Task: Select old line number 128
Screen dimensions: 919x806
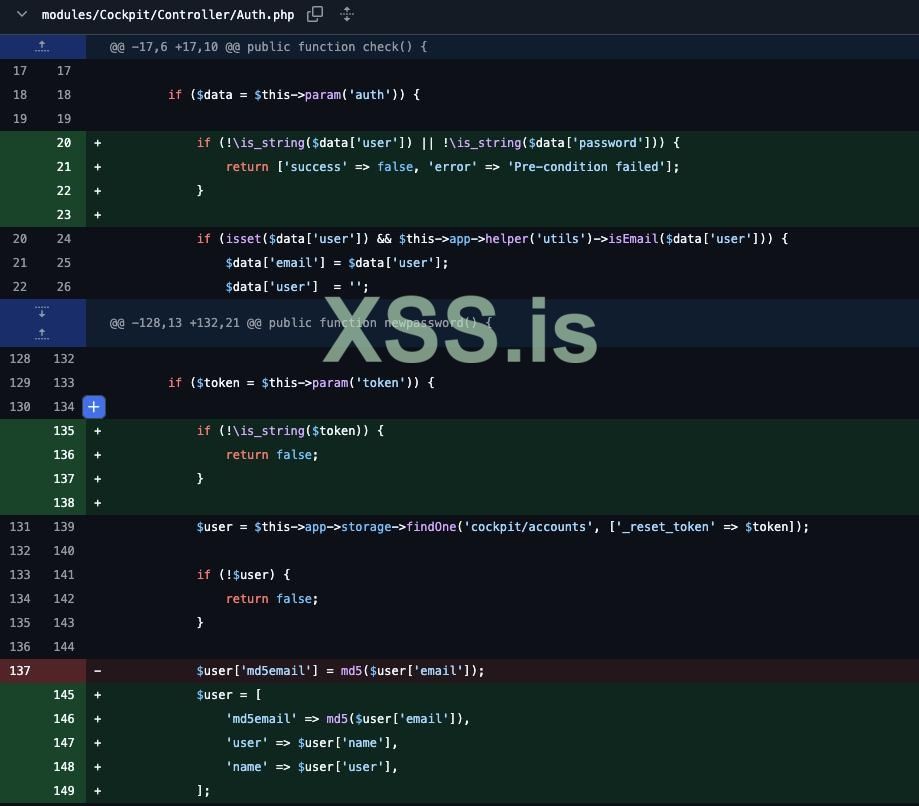Action: point(20,359)
